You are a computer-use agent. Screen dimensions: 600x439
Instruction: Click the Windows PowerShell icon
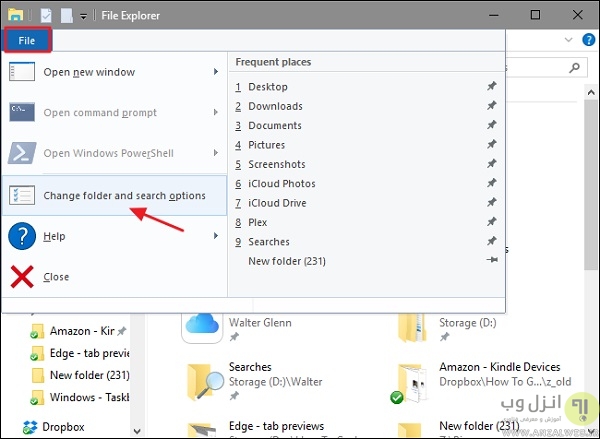coord(22,154)
